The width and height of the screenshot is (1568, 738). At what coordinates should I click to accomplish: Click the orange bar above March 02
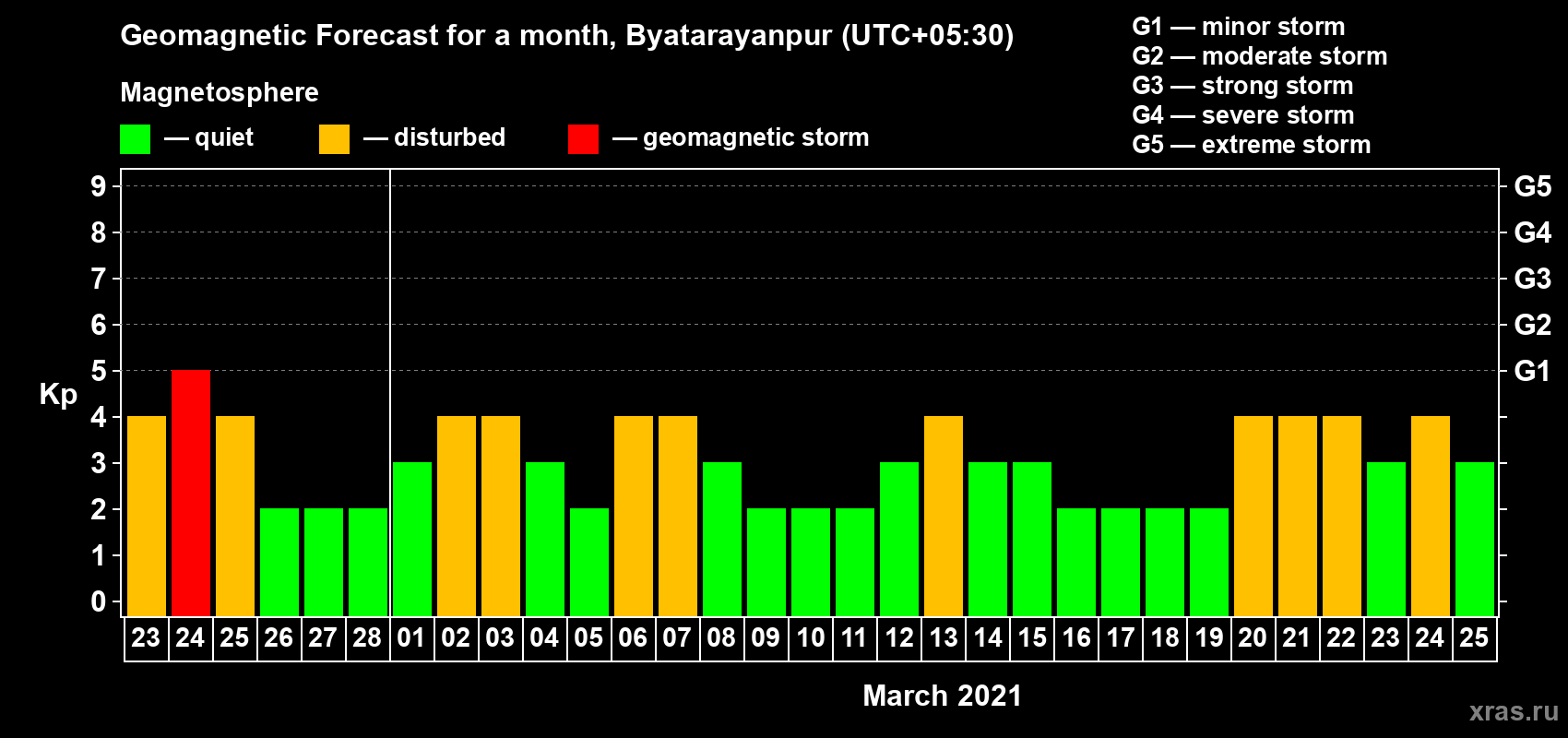(457, 517)
